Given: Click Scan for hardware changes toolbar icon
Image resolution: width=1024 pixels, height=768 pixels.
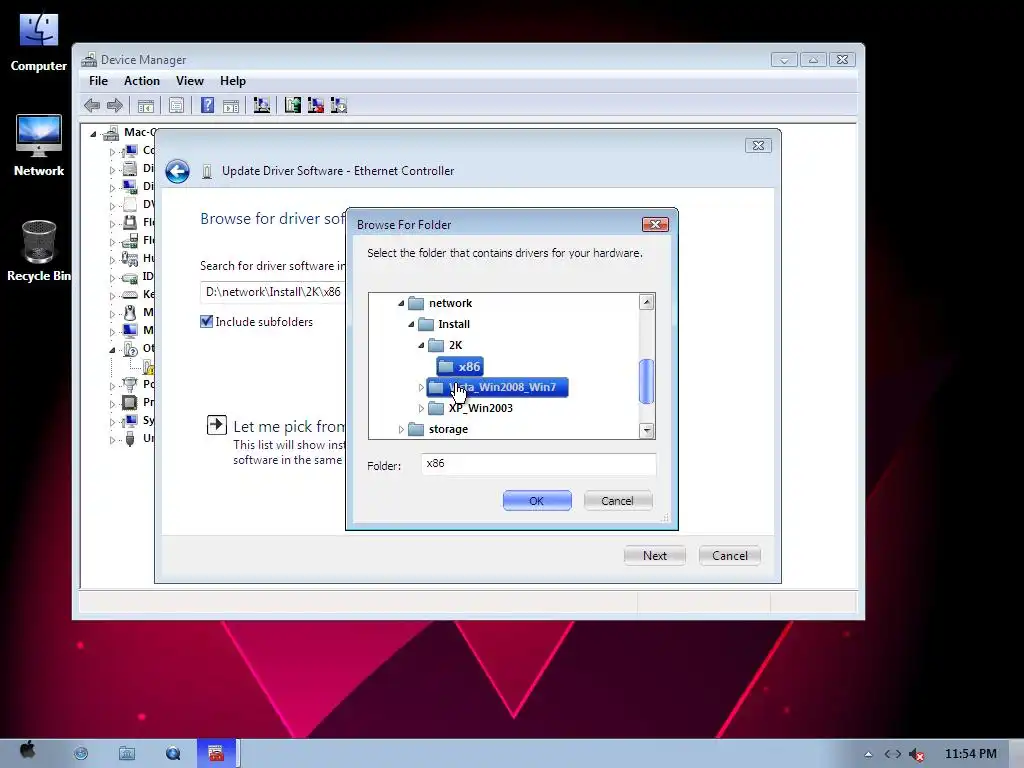Looking at the screenshot, I should pyautogui.click(x=262, y=105).
